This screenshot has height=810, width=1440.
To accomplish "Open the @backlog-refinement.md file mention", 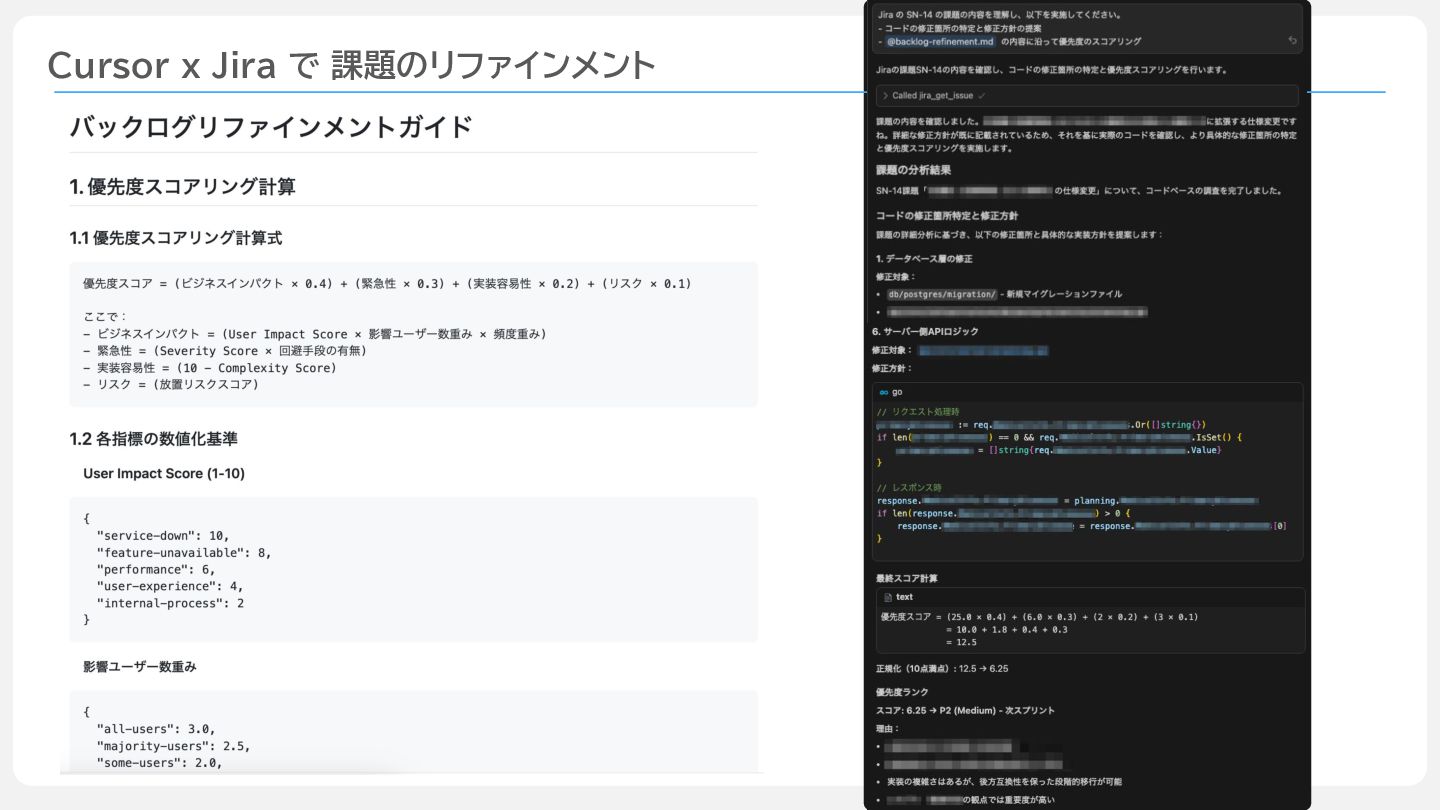I will click(940, 41).
